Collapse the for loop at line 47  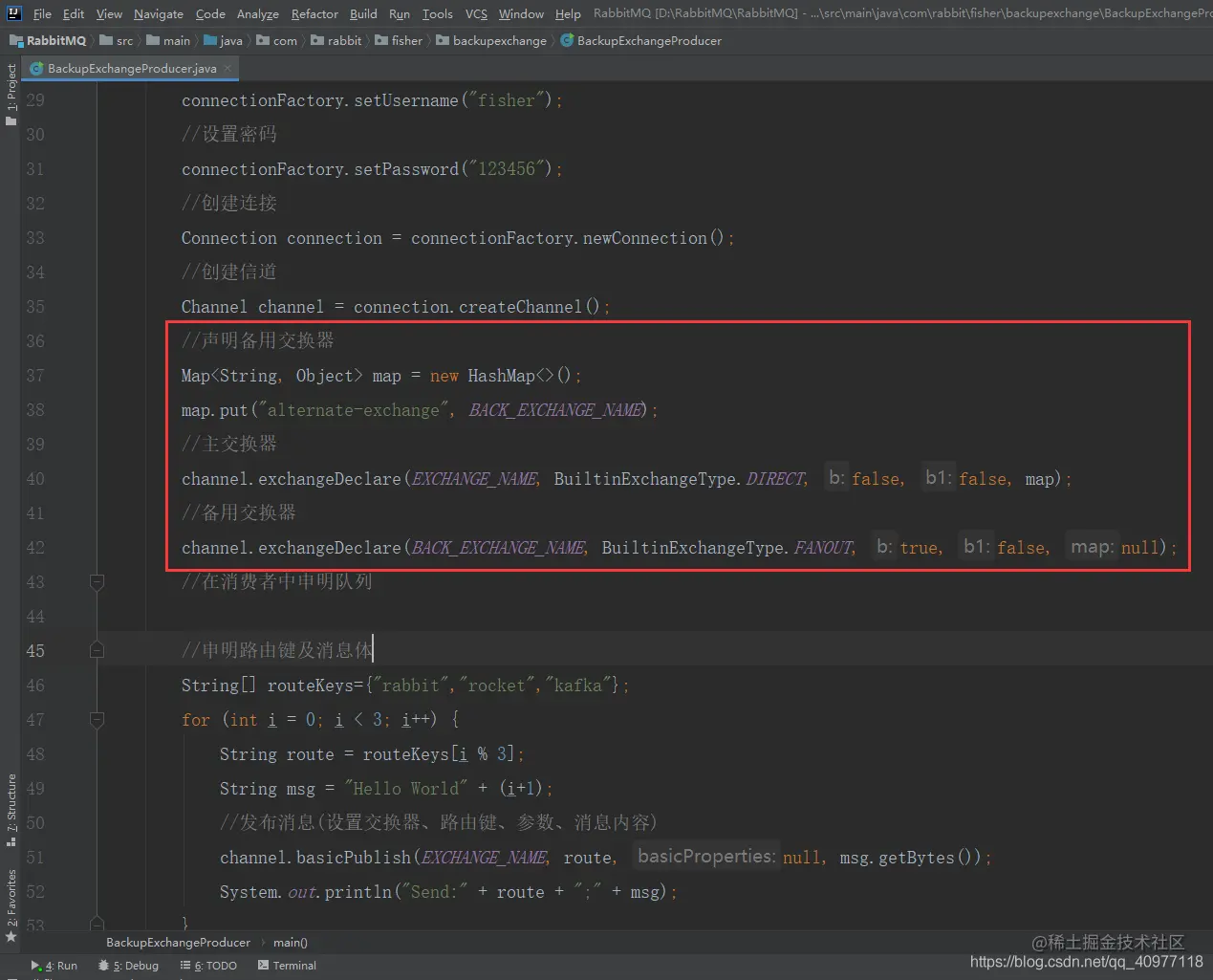(x=97, y=719)
